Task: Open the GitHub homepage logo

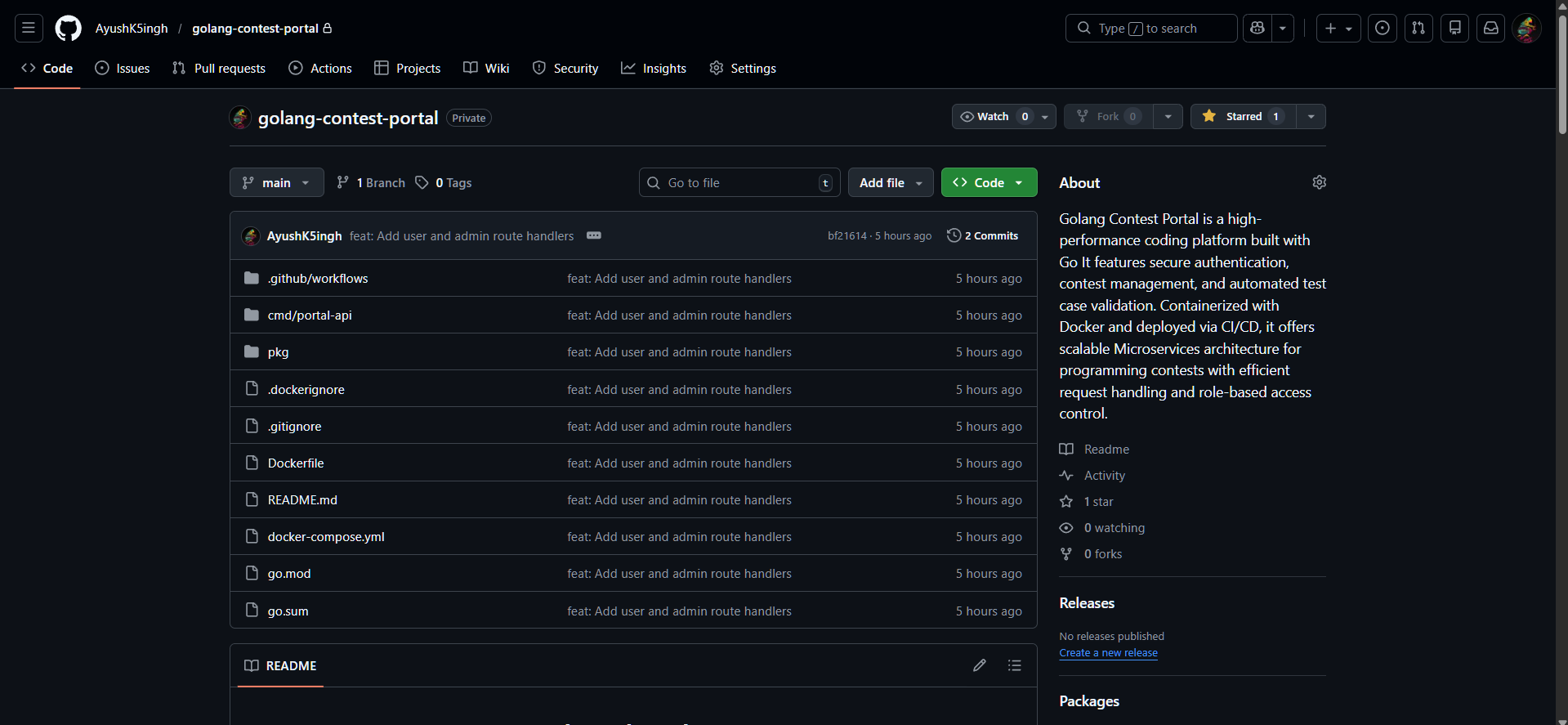Action: pyautogui.click(x=68, y=29)
